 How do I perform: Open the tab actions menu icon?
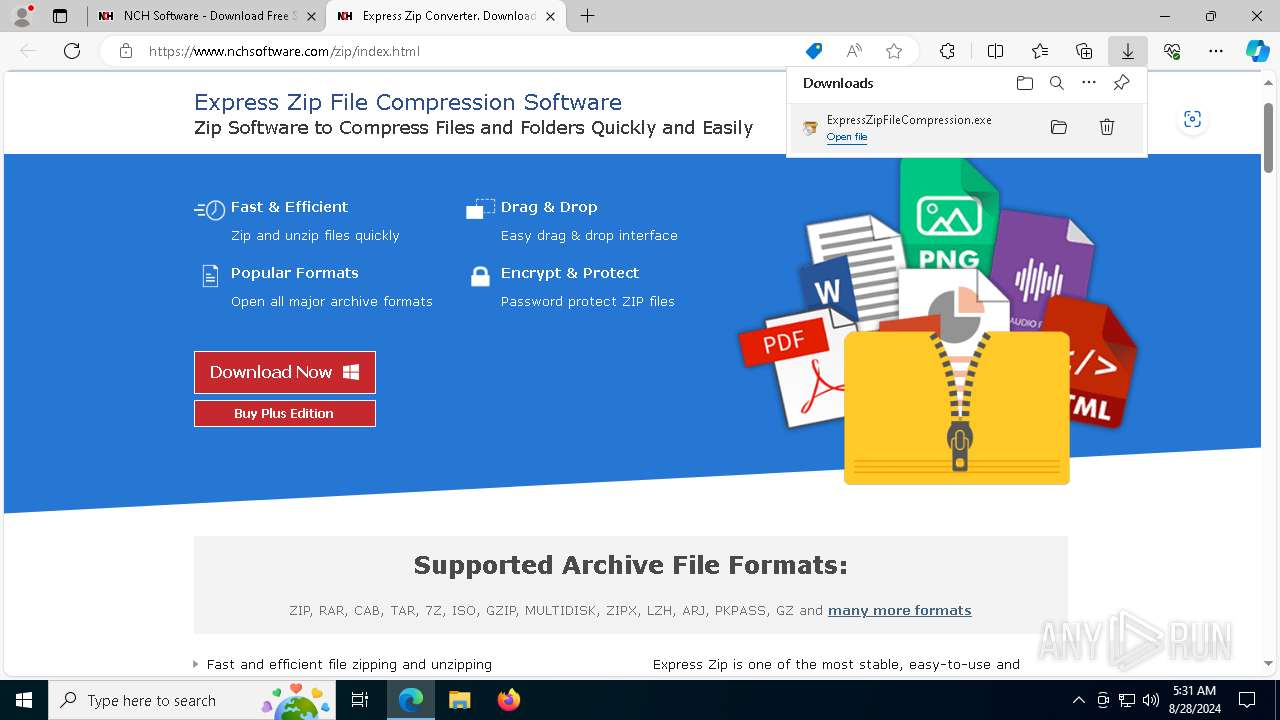[60, 16]
